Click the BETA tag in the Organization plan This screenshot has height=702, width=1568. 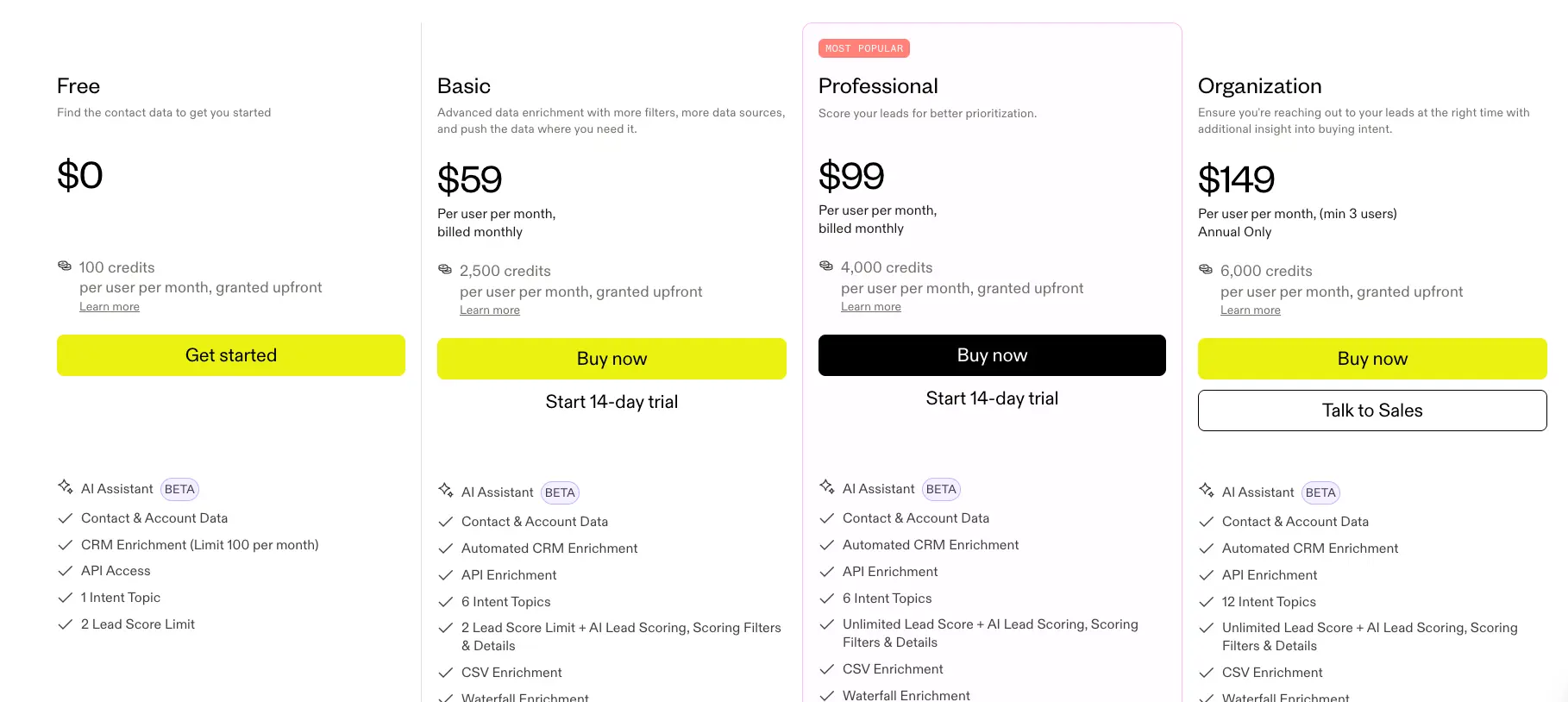pyautogui.click(x=1320, y=492)
